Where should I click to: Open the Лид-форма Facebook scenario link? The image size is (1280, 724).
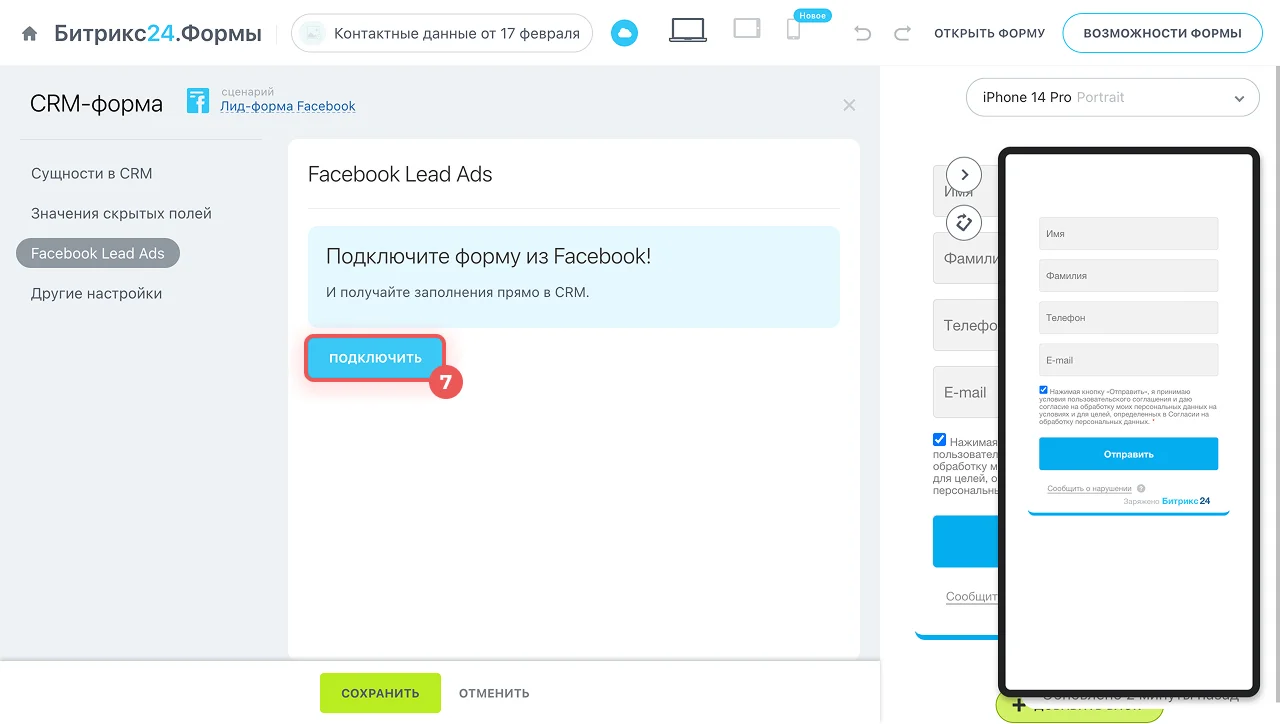[288, 106]
